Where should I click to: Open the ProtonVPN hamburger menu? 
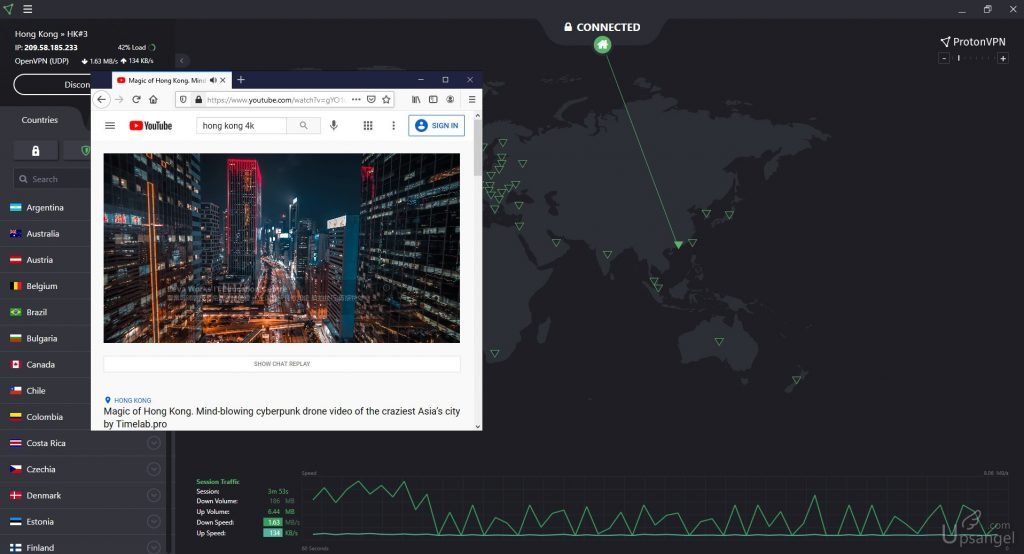click(27, 9)
